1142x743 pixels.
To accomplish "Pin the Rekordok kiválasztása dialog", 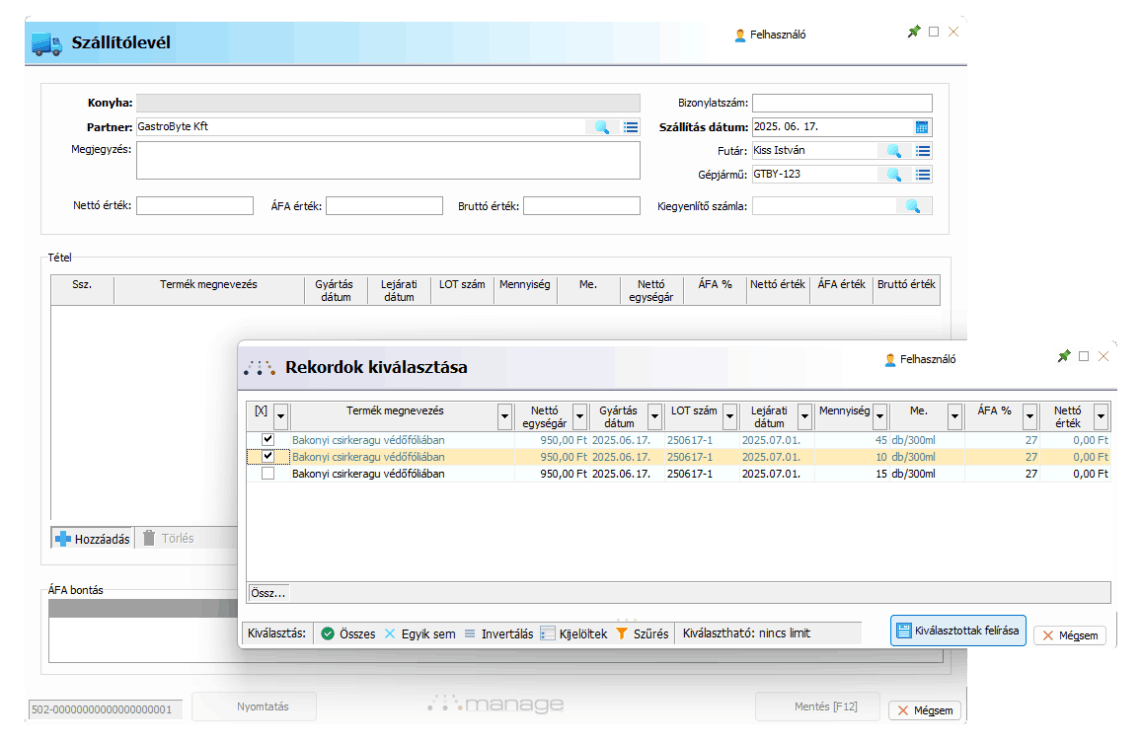I will pos(1064,357).
